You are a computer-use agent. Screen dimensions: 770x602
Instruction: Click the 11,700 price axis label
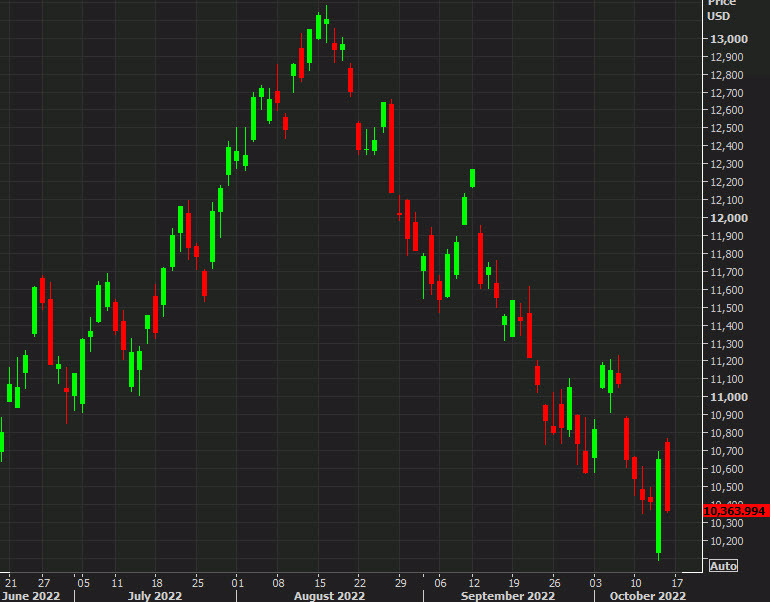[x=727, y=272]
